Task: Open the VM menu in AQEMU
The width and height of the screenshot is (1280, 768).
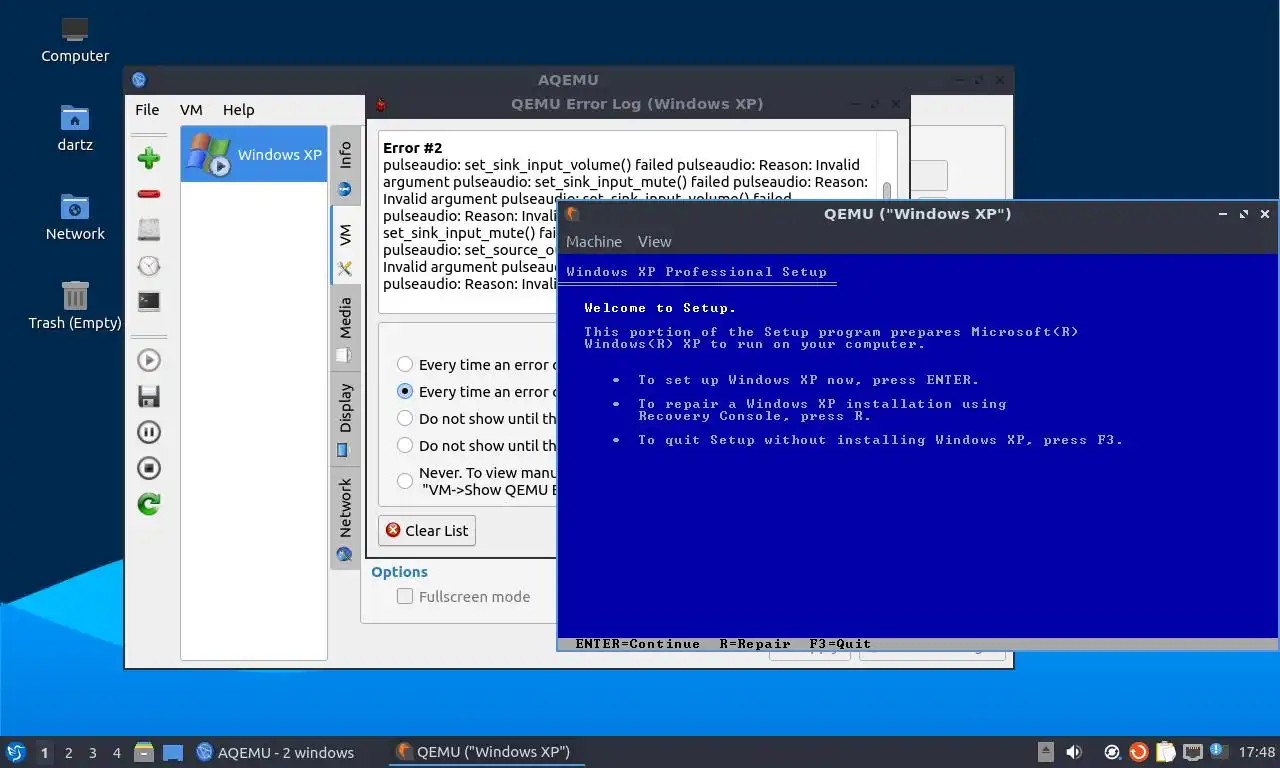Action: (x=191, y=110)
